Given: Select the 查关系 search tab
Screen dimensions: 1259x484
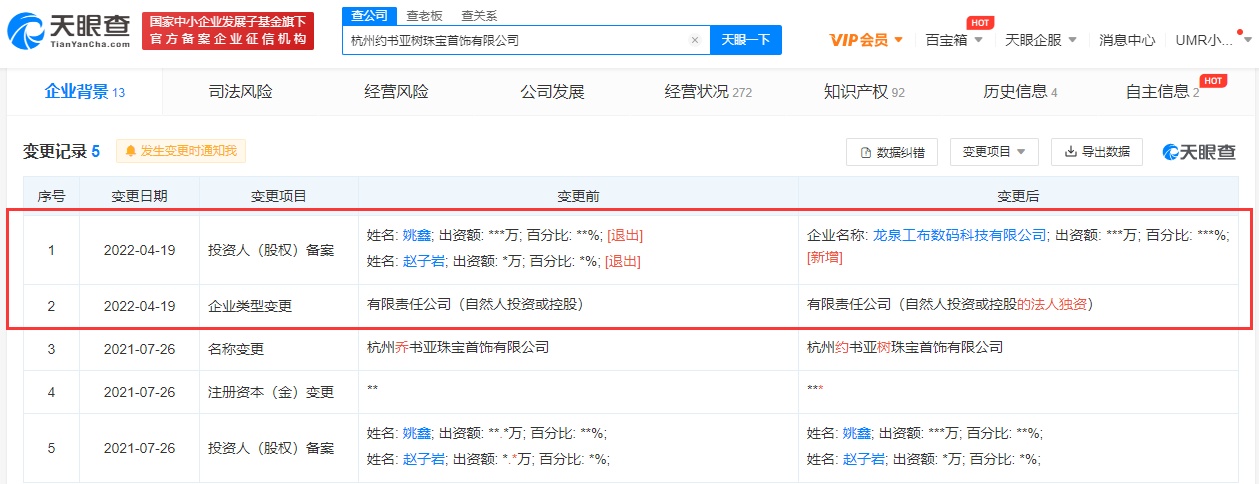Looking at the screenshot, I should click(479, 15).
